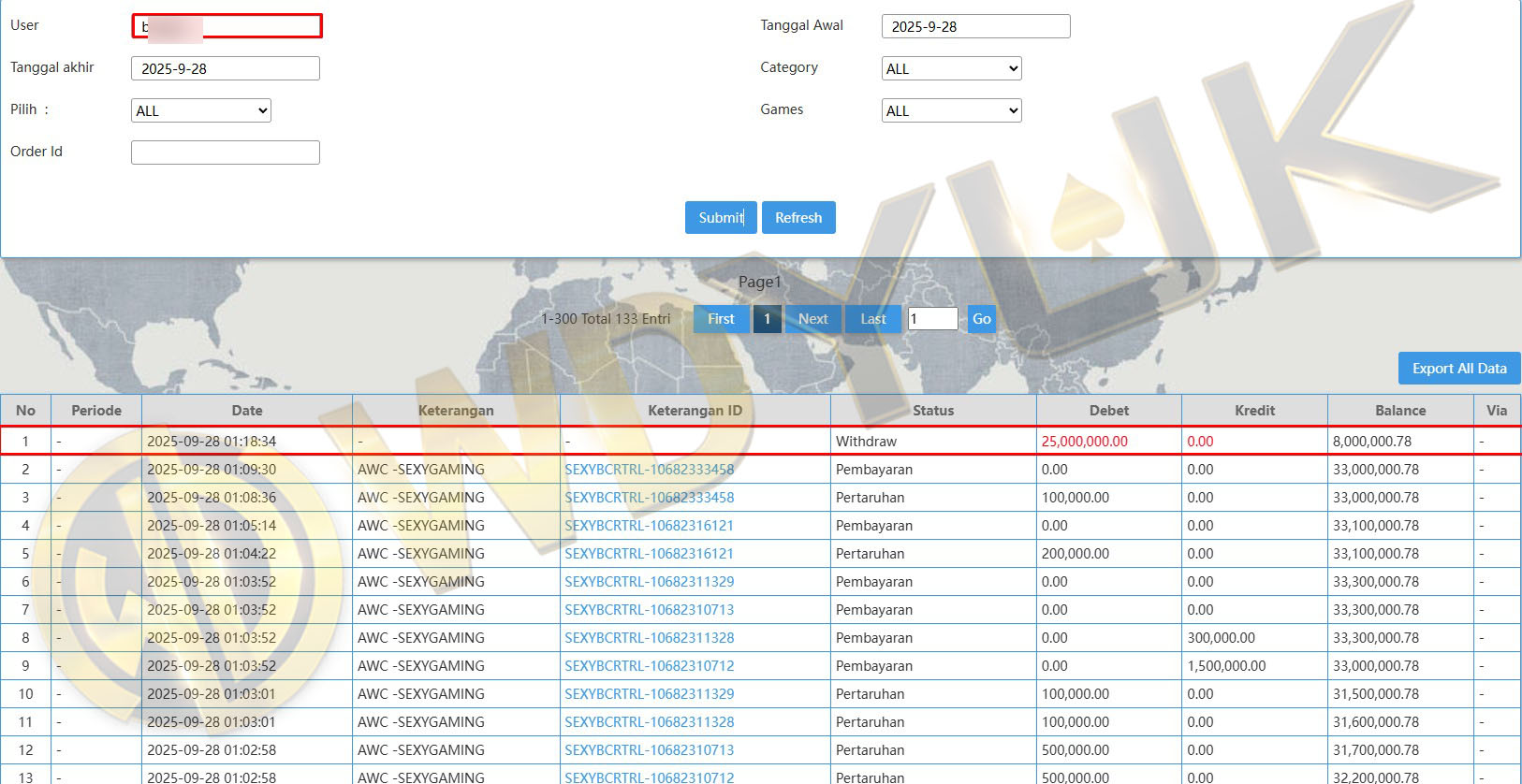This screenshot has width=1522, height=784.
Task: Click the User input field
Action: tap(227, 26)
